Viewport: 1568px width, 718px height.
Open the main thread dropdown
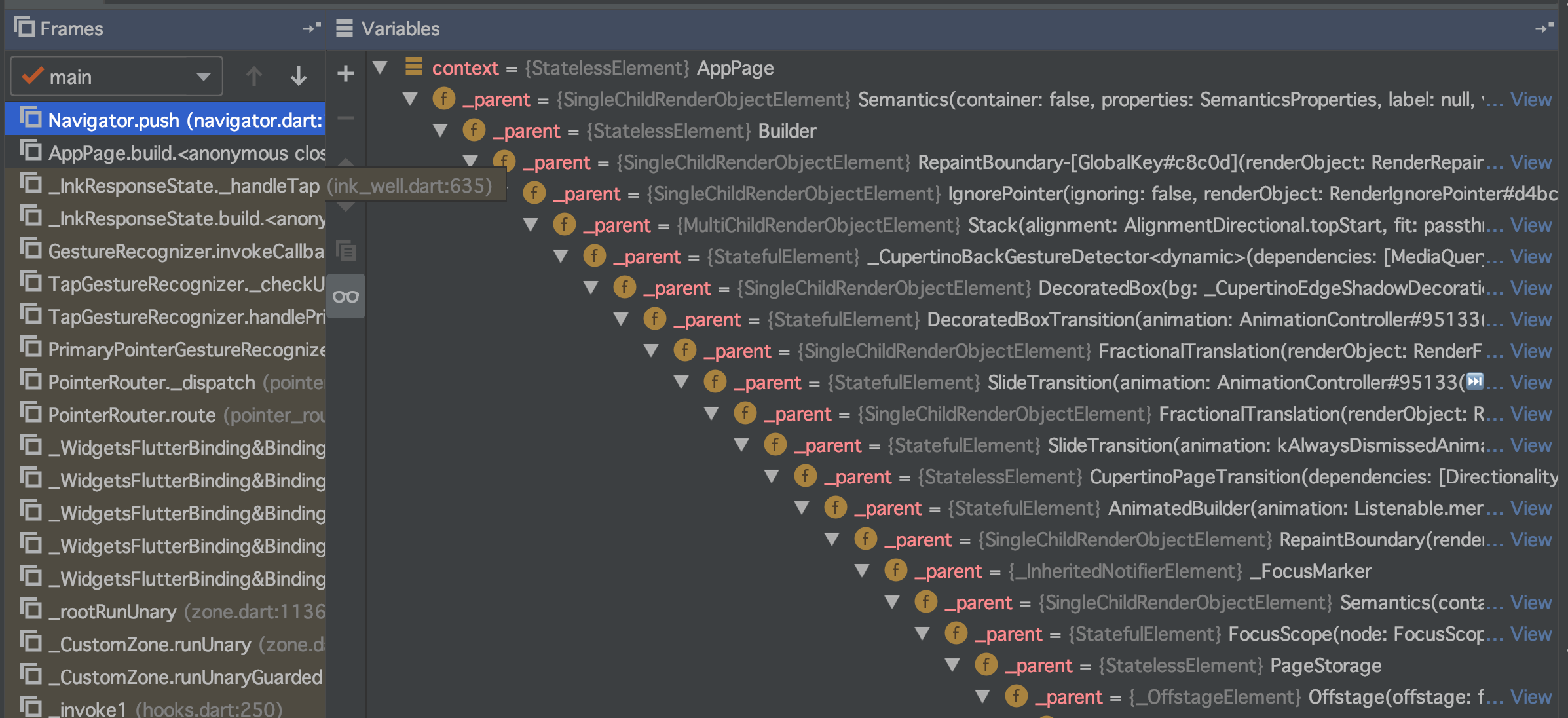pos(117,77)
